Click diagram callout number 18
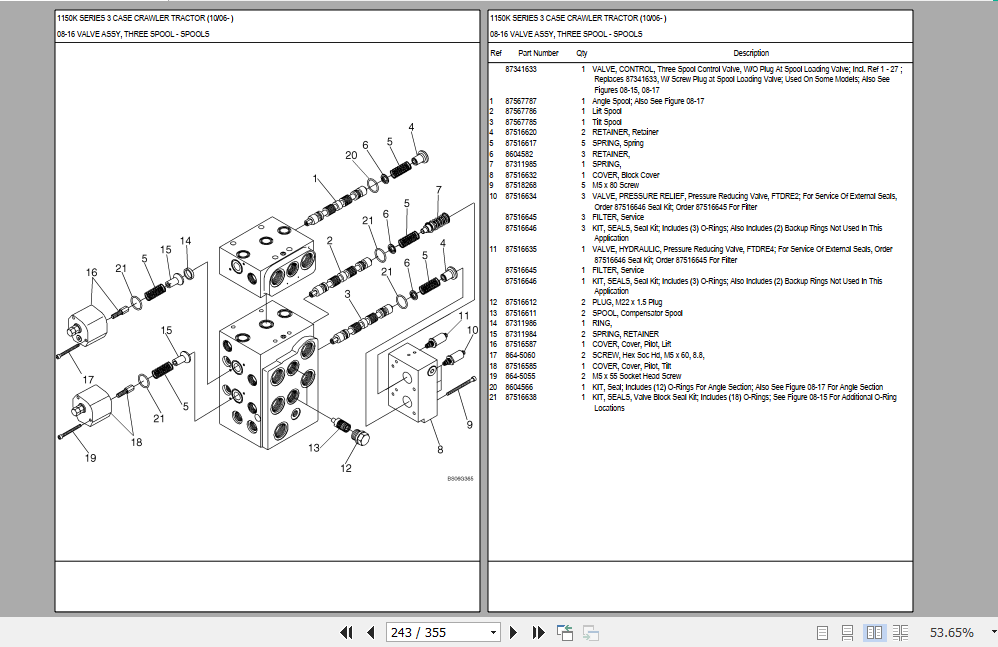 tap(136, 442)
